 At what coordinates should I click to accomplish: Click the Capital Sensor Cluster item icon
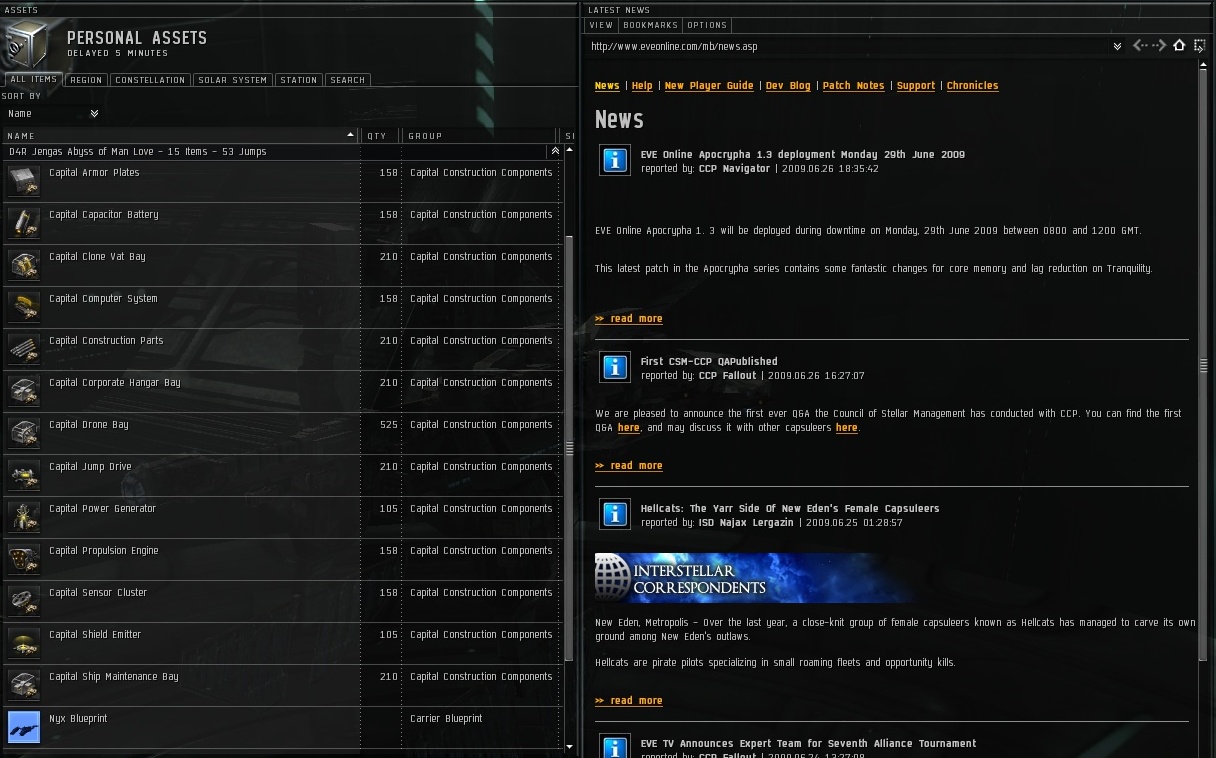[24, 601]
